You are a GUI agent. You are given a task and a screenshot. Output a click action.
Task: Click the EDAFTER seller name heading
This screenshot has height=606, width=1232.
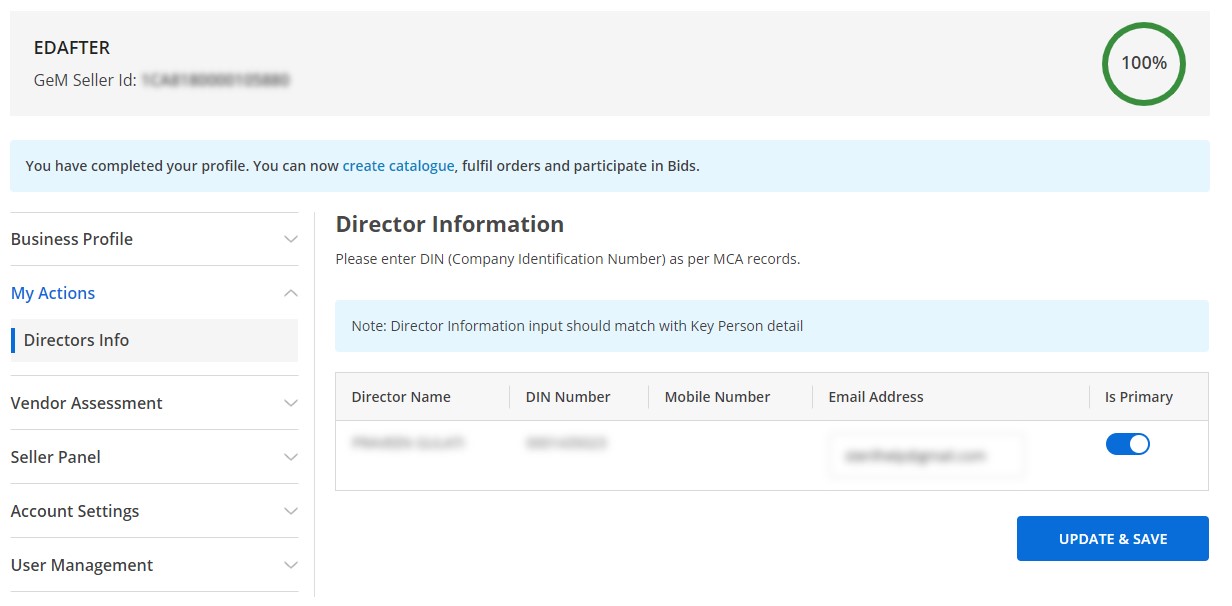(72, 48)
